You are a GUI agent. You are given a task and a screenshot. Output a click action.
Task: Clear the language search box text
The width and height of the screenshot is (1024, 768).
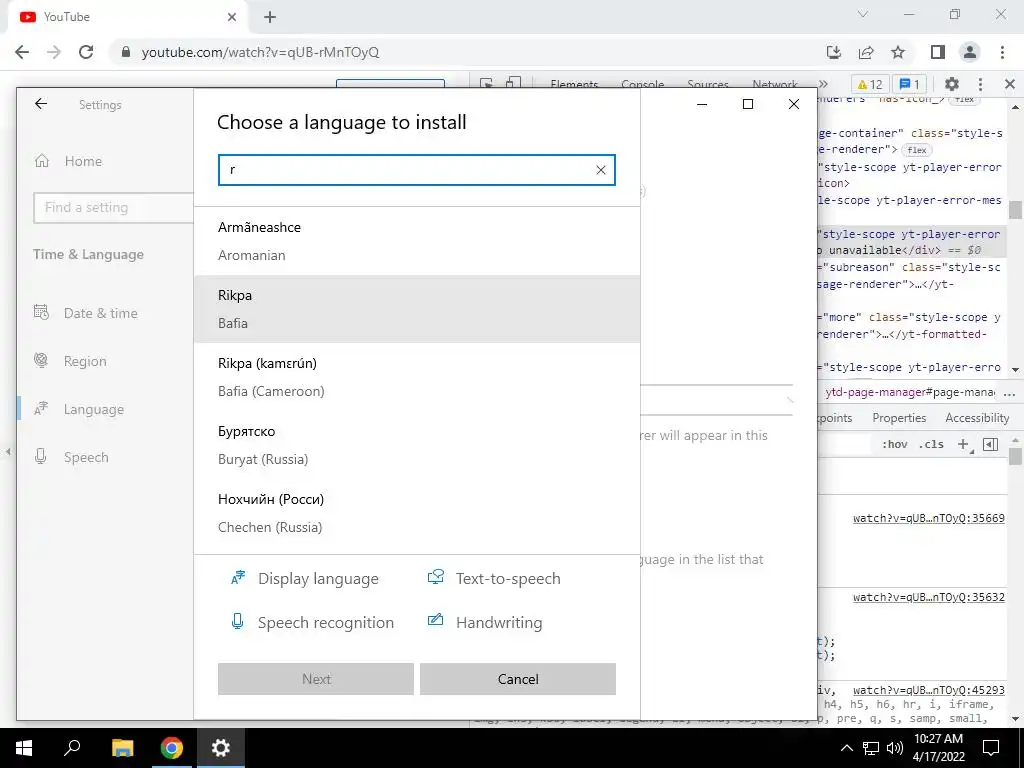click(x=600, y=170)
